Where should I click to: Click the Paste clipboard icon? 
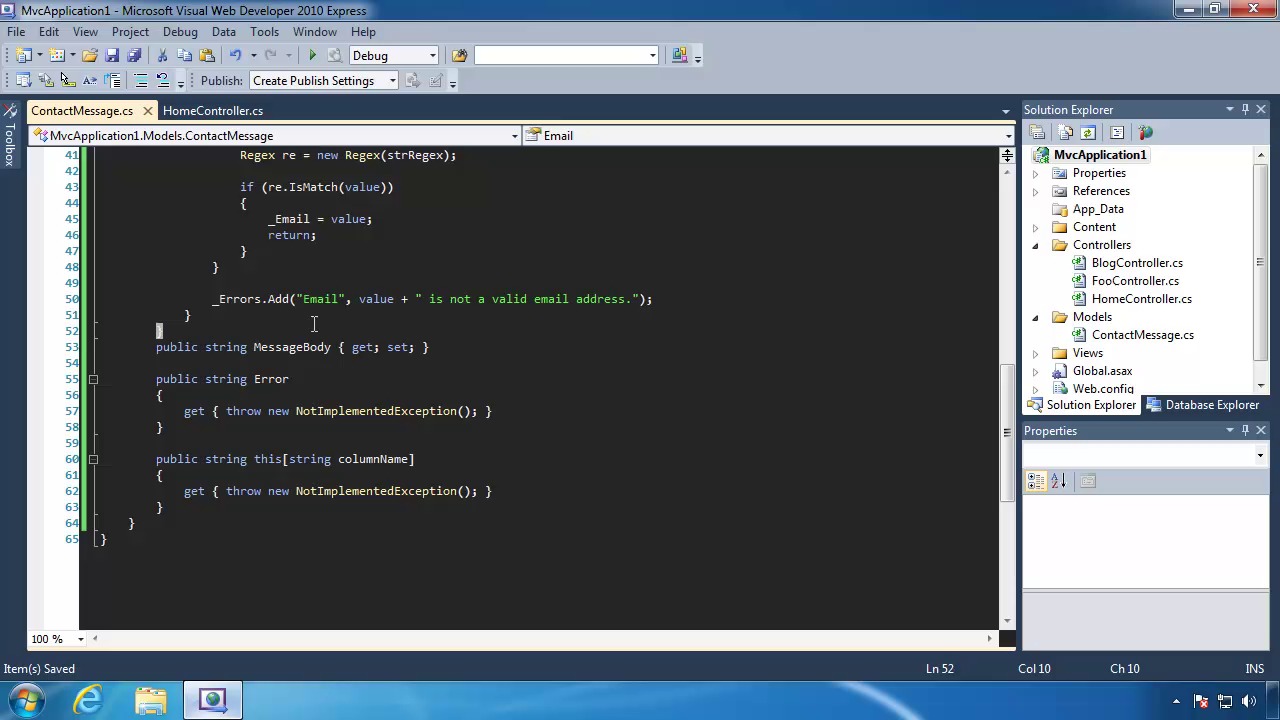(207, 55)
